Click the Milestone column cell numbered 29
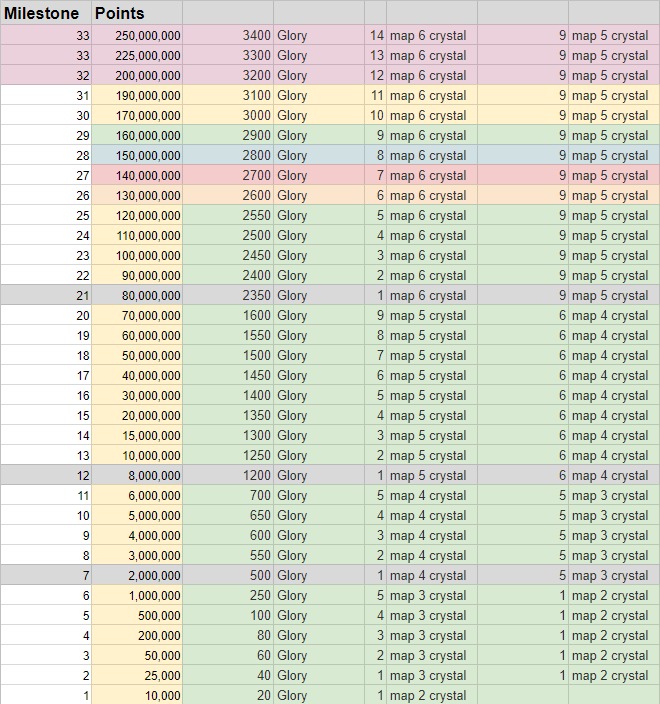The height and width of the screenshot is (704, 660). click(x=45, y=135)
